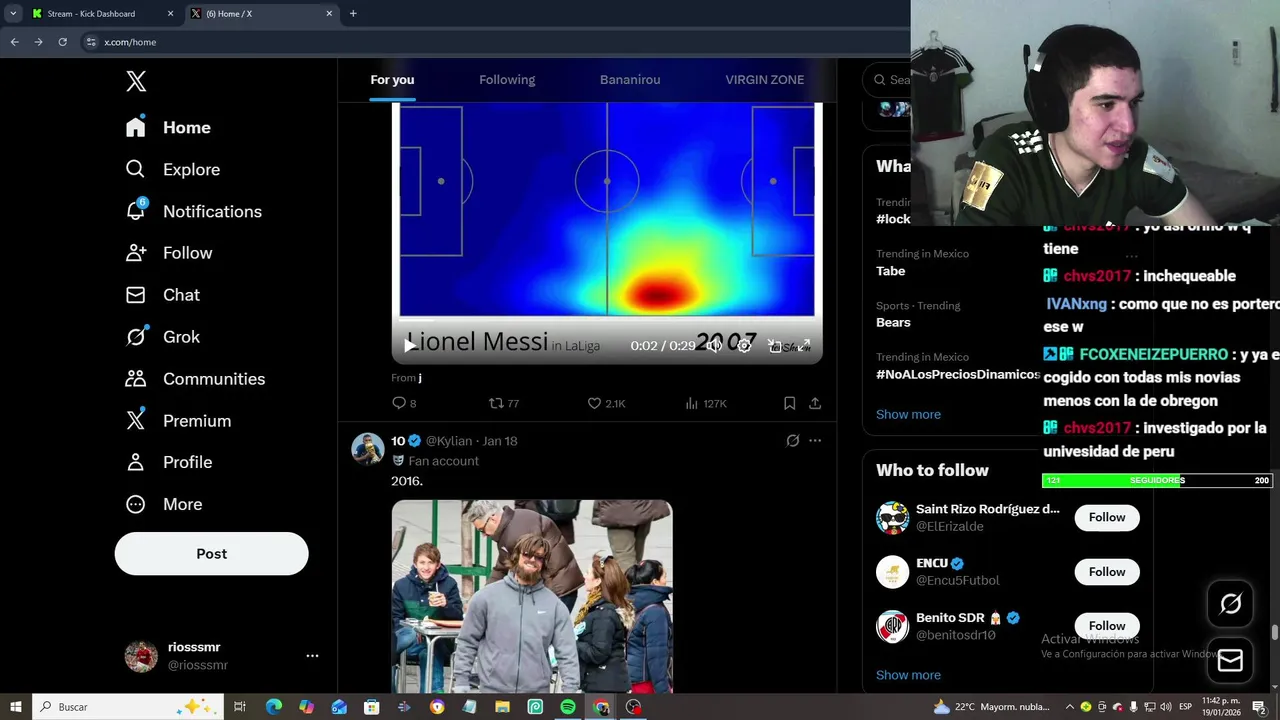1280x720 pixels.
Task: Bookmark the Messi heatmap post
Action: [789, 403]
